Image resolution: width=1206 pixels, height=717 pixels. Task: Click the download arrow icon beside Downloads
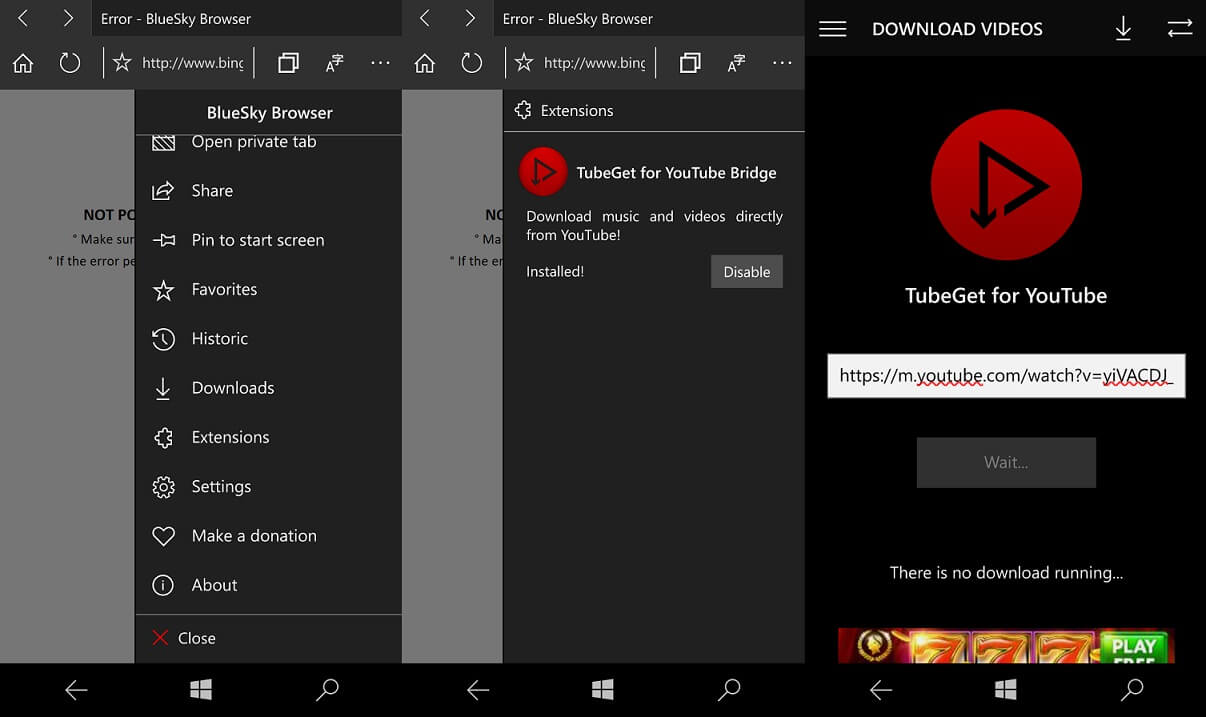[163, 389]
